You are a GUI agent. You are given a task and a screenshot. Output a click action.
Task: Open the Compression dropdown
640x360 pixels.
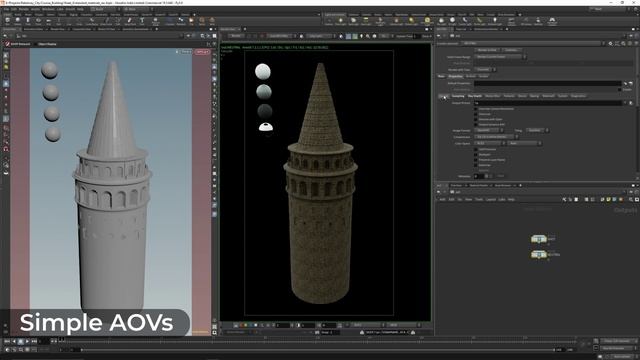[x=496, y=137]
